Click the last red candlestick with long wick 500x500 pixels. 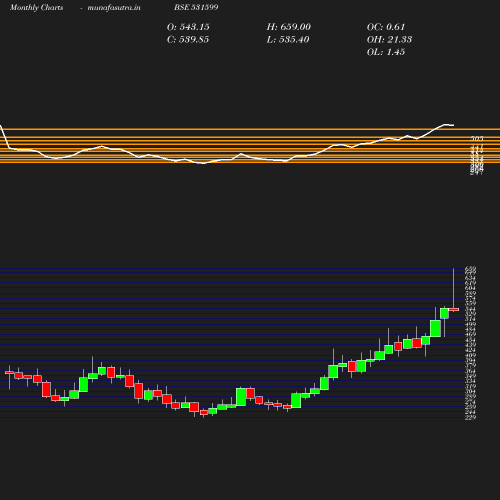(453, 309)
